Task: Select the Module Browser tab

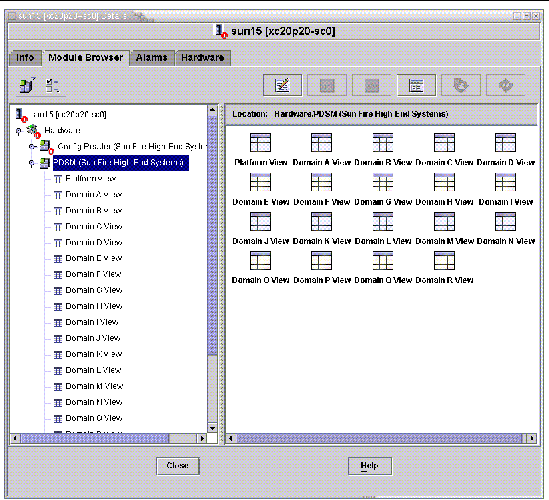Action: (86, 58)
